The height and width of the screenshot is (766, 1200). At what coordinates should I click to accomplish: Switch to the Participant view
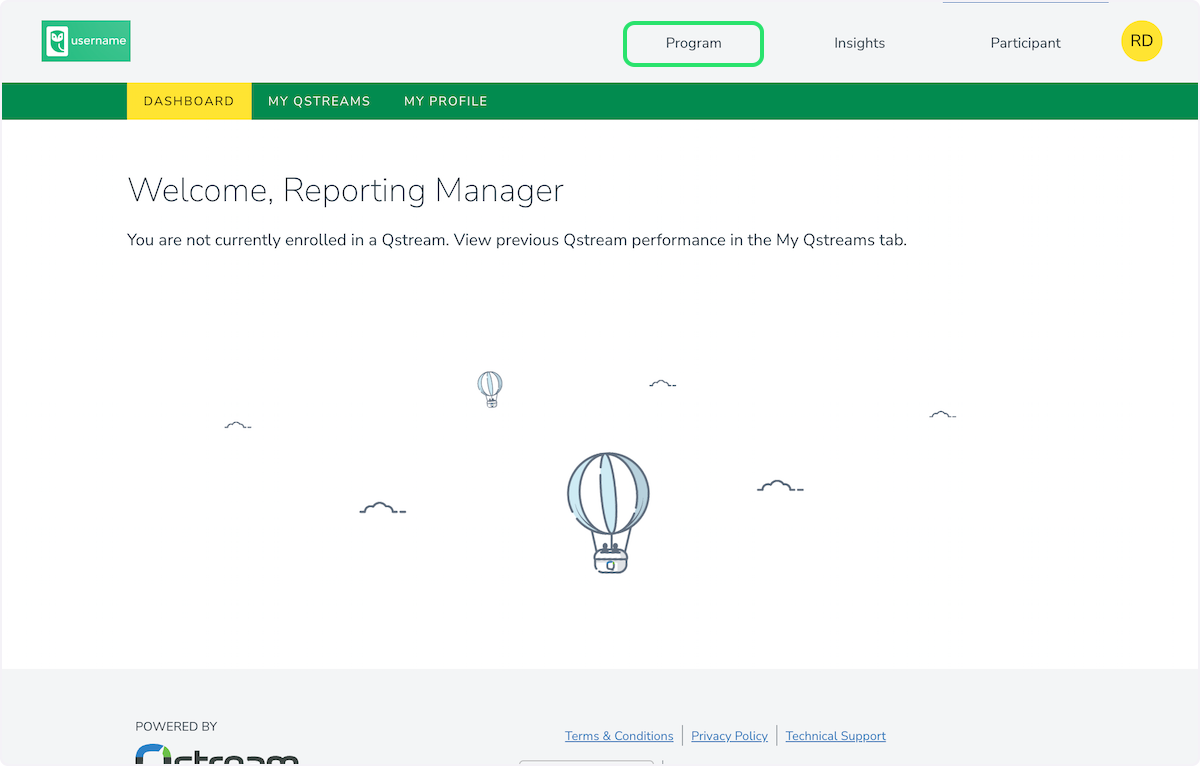[1025, 43]
